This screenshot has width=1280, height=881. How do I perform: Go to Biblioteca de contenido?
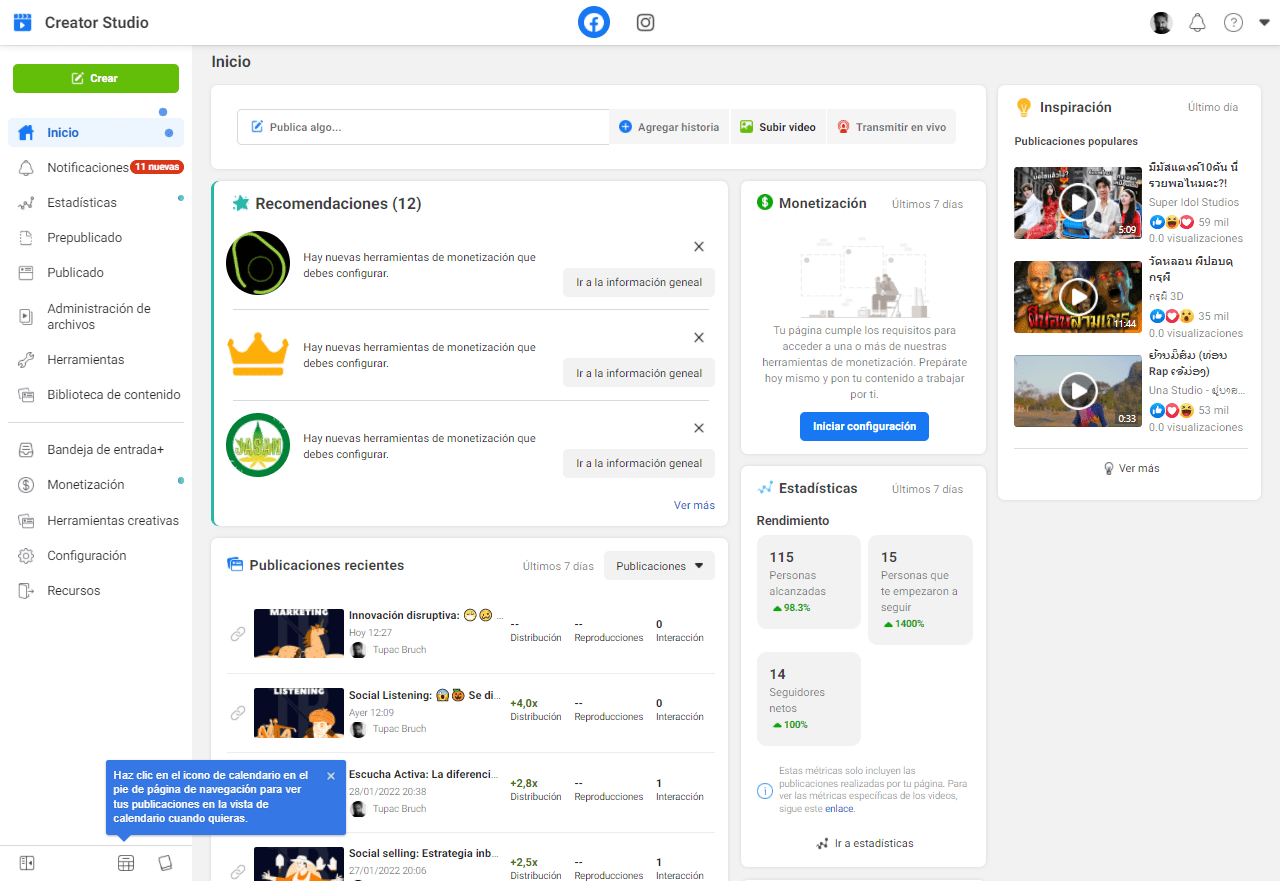[x=113, y=395]
